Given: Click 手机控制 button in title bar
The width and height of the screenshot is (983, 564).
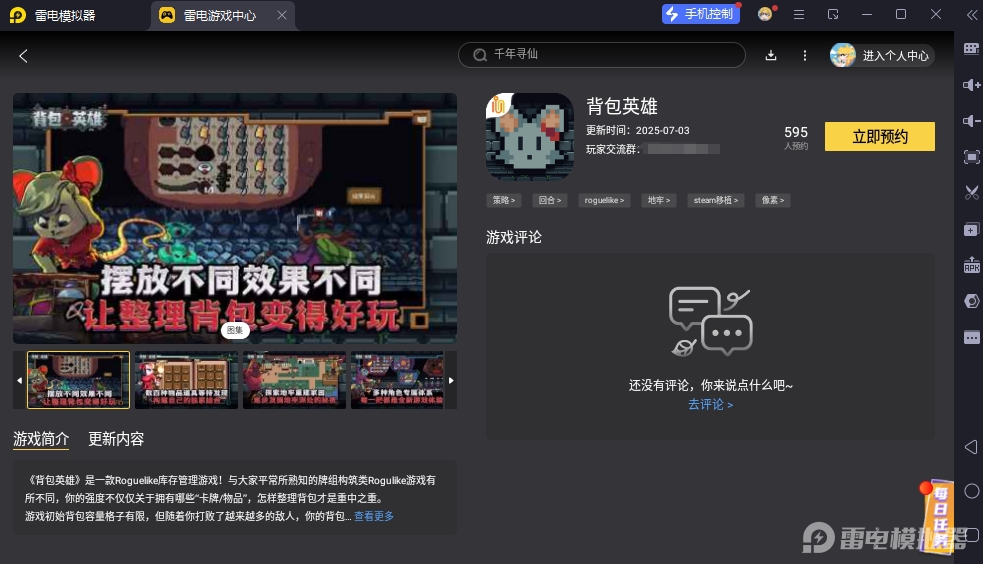Looking at the screenshot, I should coord(700,14).
